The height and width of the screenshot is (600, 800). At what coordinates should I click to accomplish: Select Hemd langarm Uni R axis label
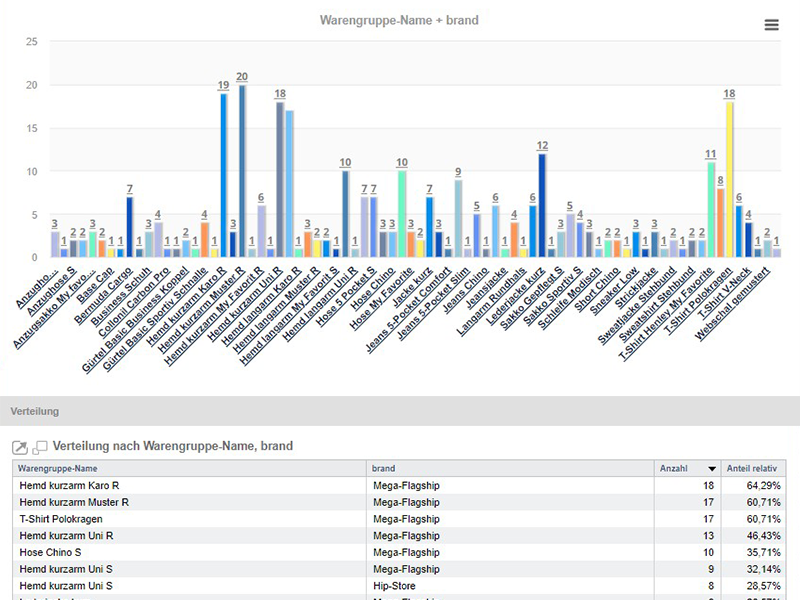point(319,304)
